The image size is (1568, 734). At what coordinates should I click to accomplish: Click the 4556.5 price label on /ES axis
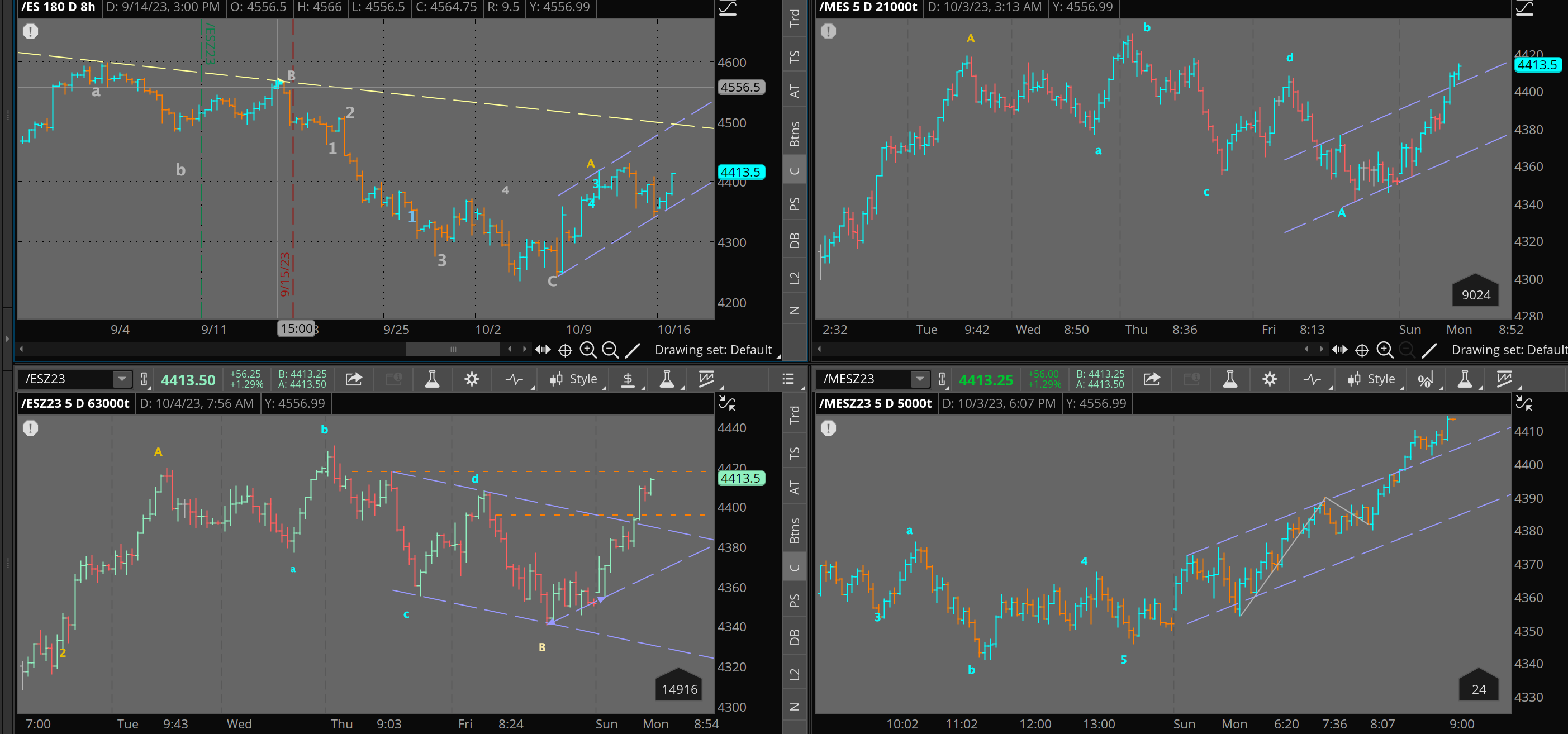740,87
